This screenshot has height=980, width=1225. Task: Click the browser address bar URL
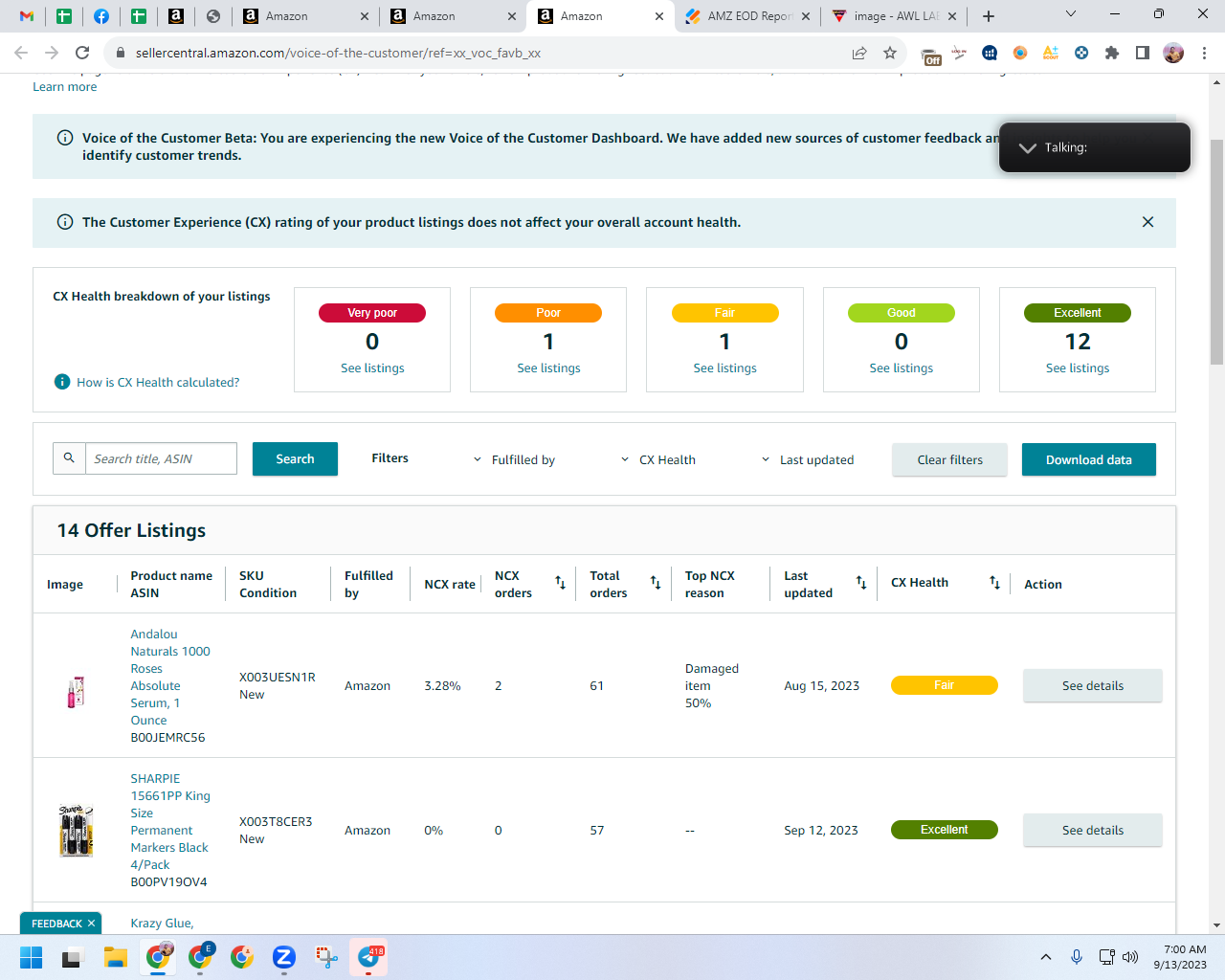point(338,53)
